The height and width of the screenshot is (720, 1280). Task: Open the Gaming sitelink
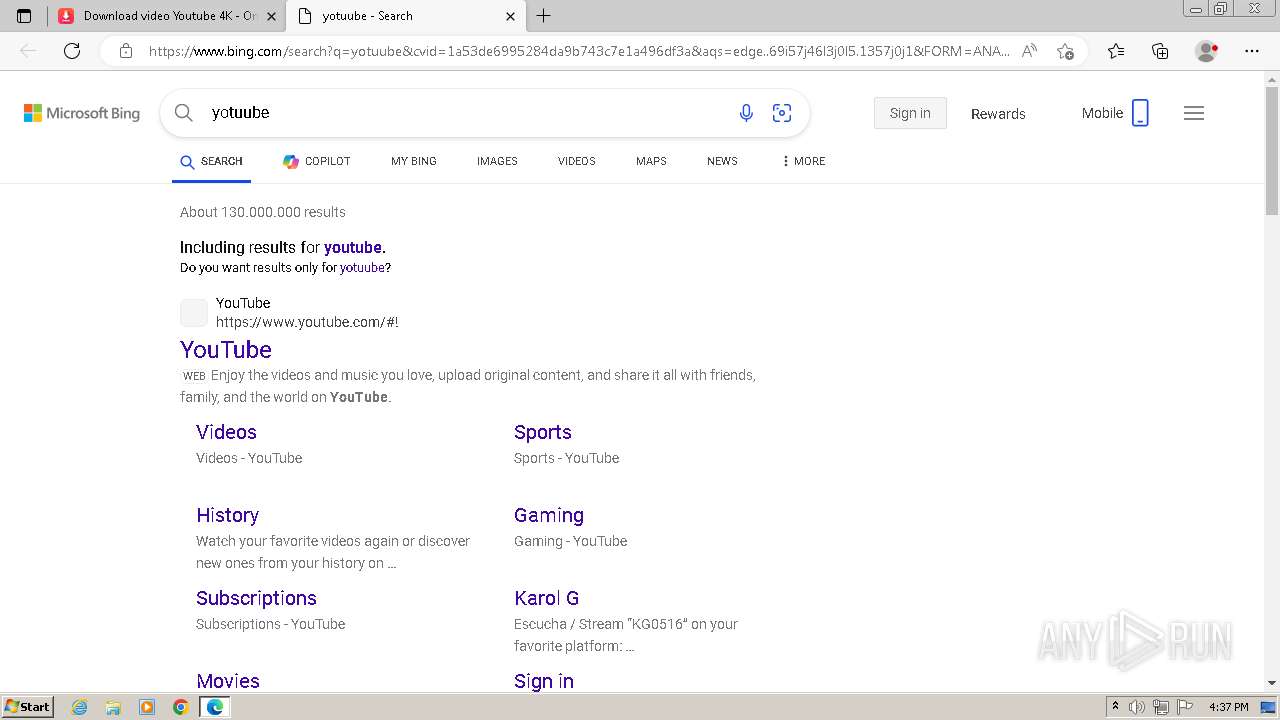pos(549,515)
